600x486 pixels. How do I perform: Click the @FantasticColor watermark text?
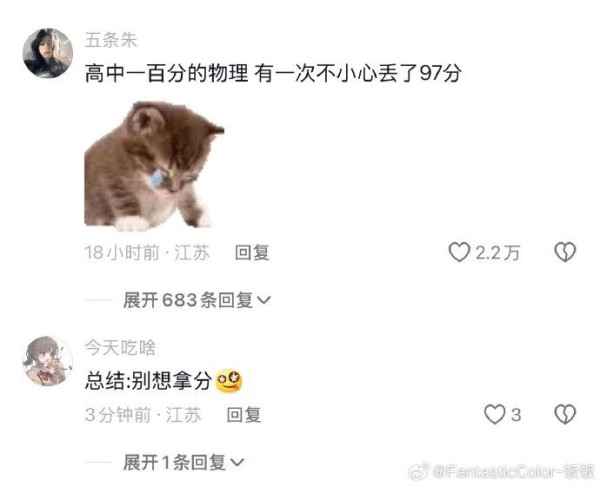(x=514, y=472)
